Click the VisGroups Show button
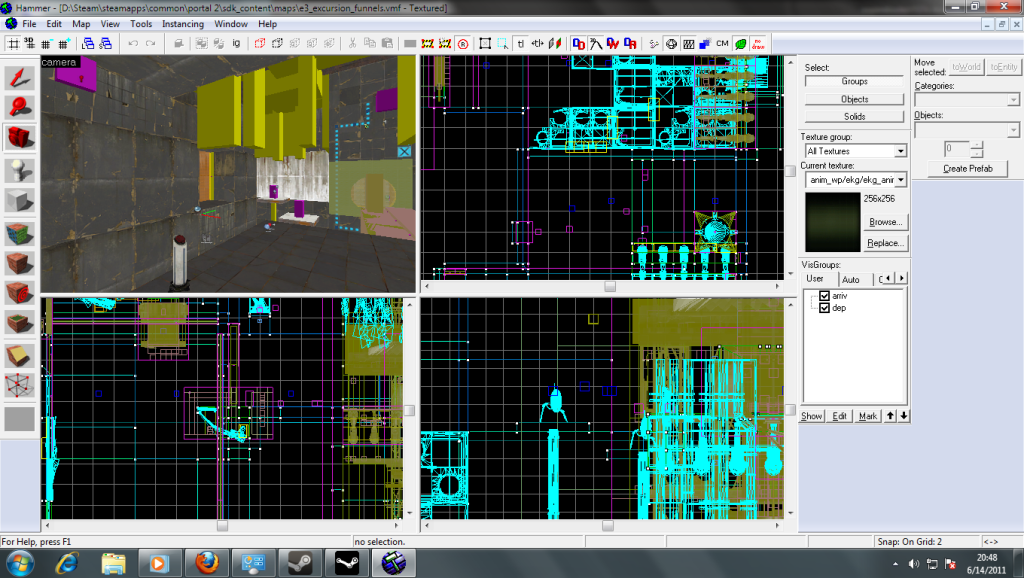Image resolution: width=1024 pixels, height=578 pixels. point(812,416)
